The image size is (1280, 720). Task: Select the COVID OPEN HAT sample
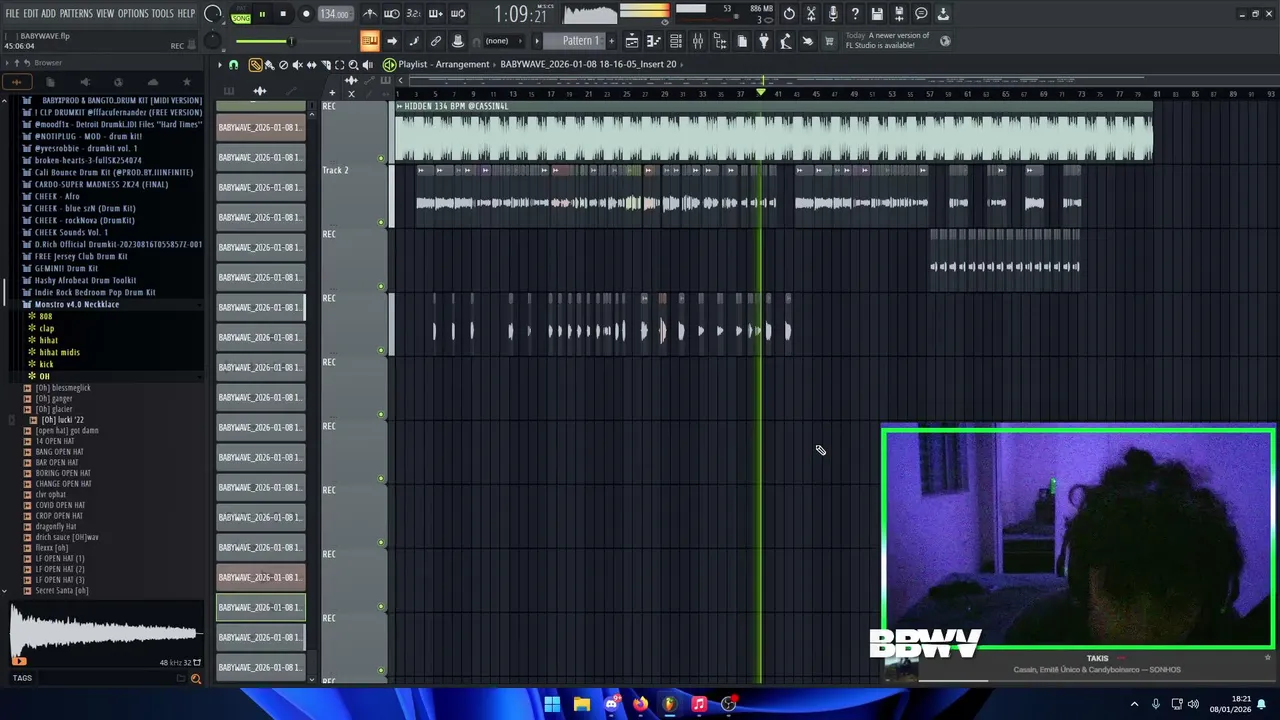pyautogui.click(x=59, y=505)
